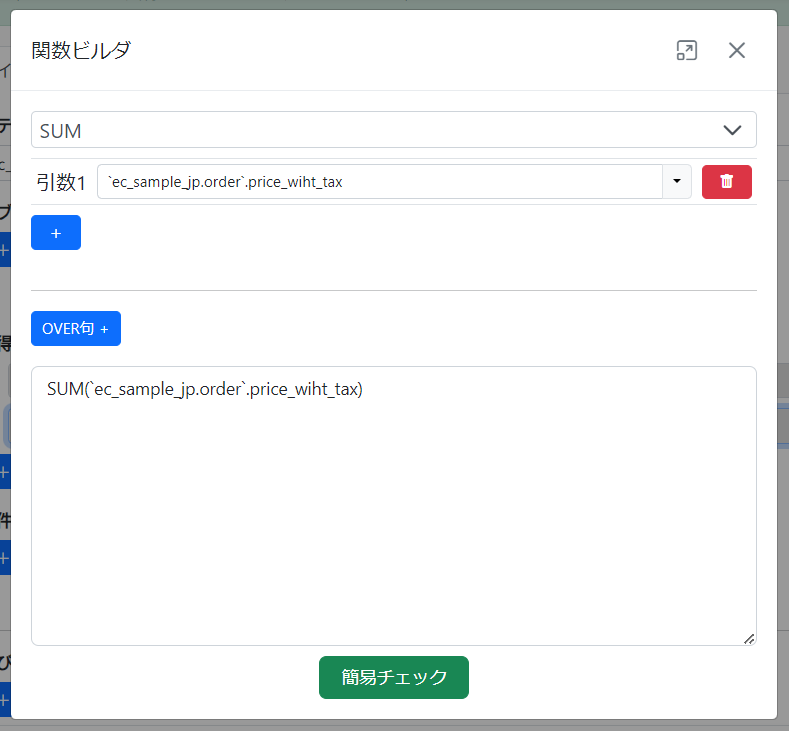Expand the 関数ビルダ dialog with the pop-out icon

tap(686, 51)
